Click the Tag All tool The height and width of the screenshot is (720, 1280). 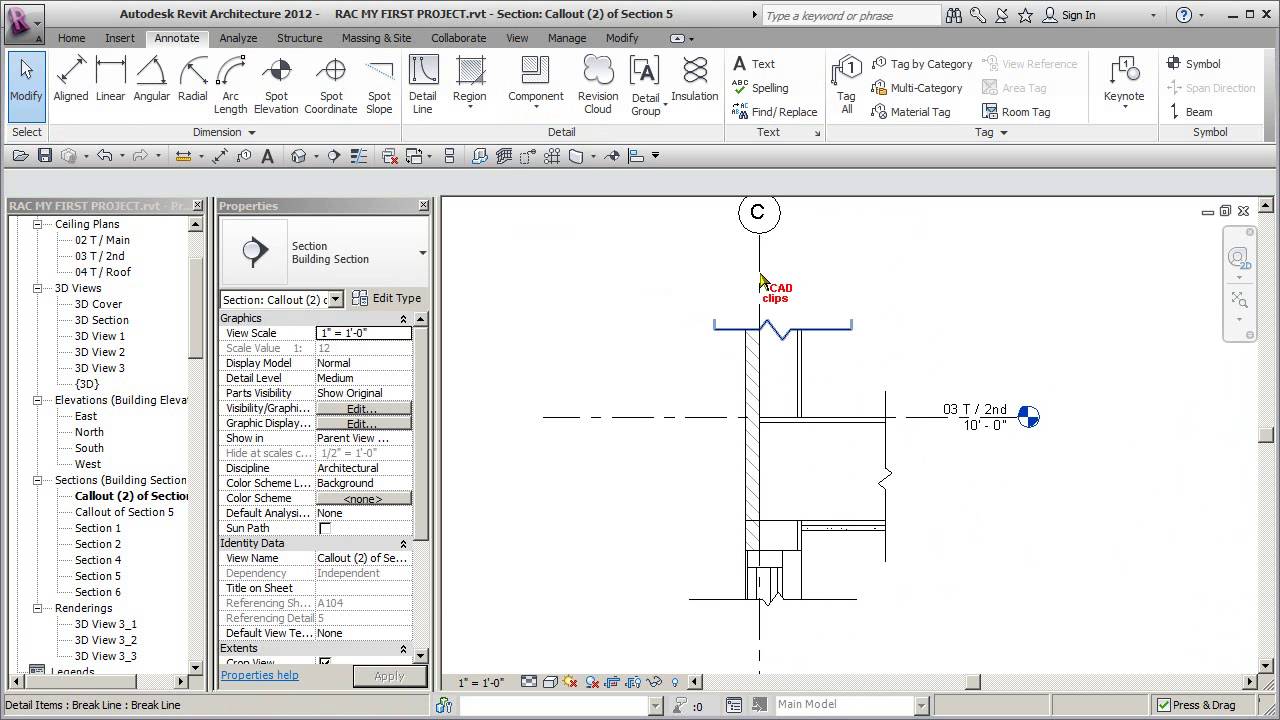tap(847, 84)
